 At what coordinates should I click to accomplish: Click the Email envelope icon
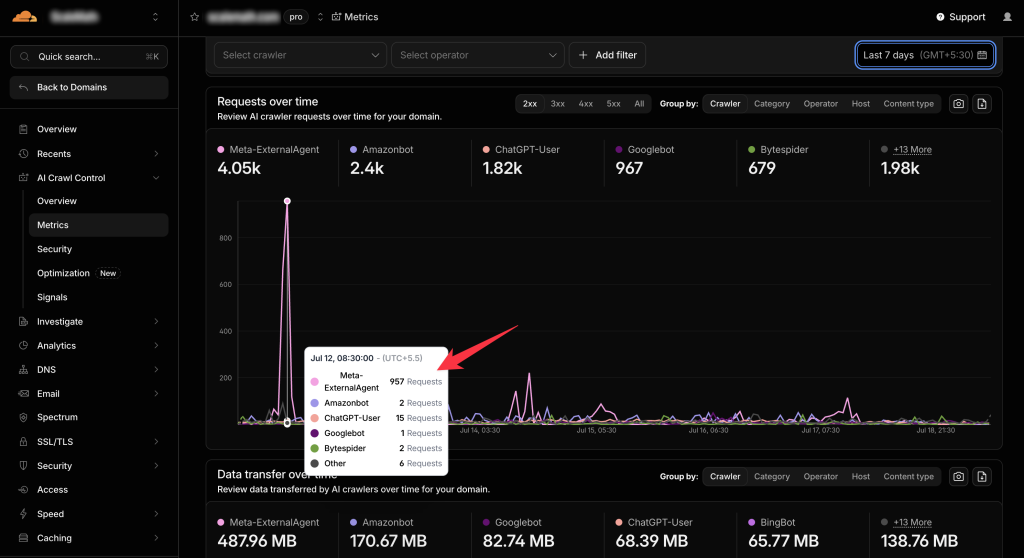click(24, 393)
